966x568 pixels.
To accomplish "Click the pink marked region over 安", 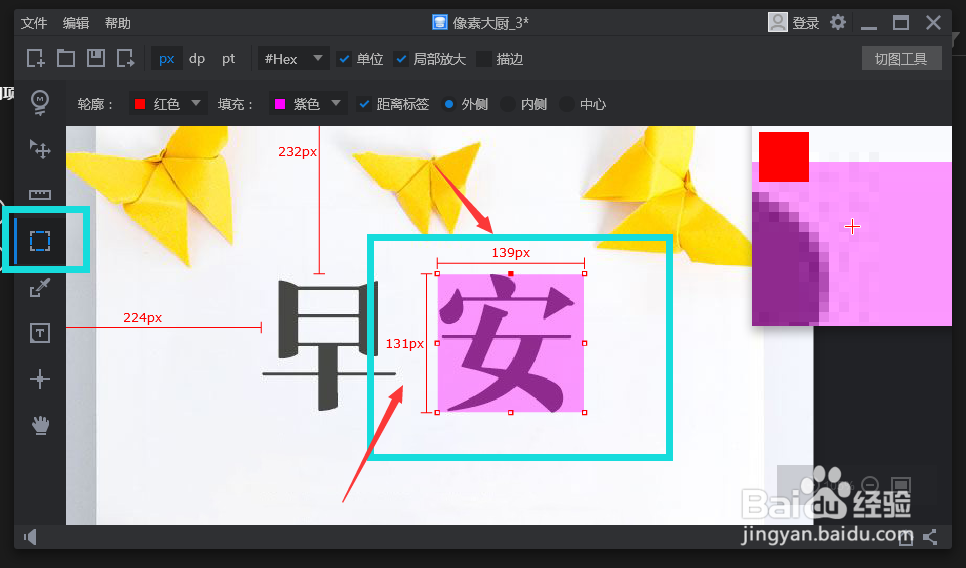I will (x=511, y=343).
